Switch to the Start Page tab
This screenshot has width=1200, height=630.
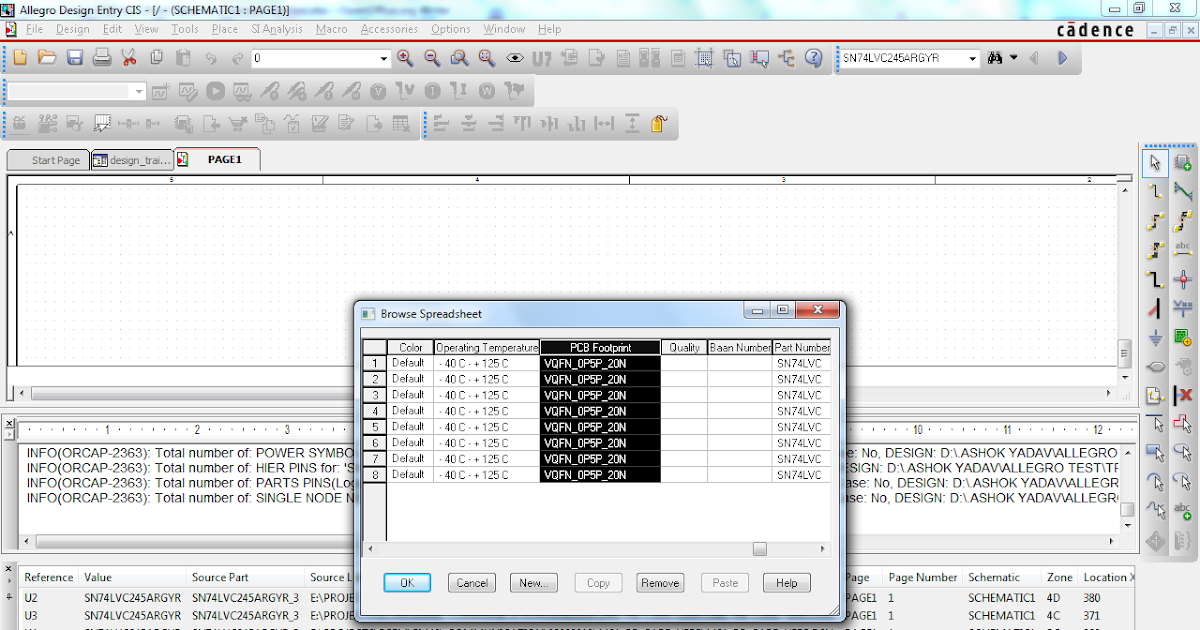click(47, 160)
